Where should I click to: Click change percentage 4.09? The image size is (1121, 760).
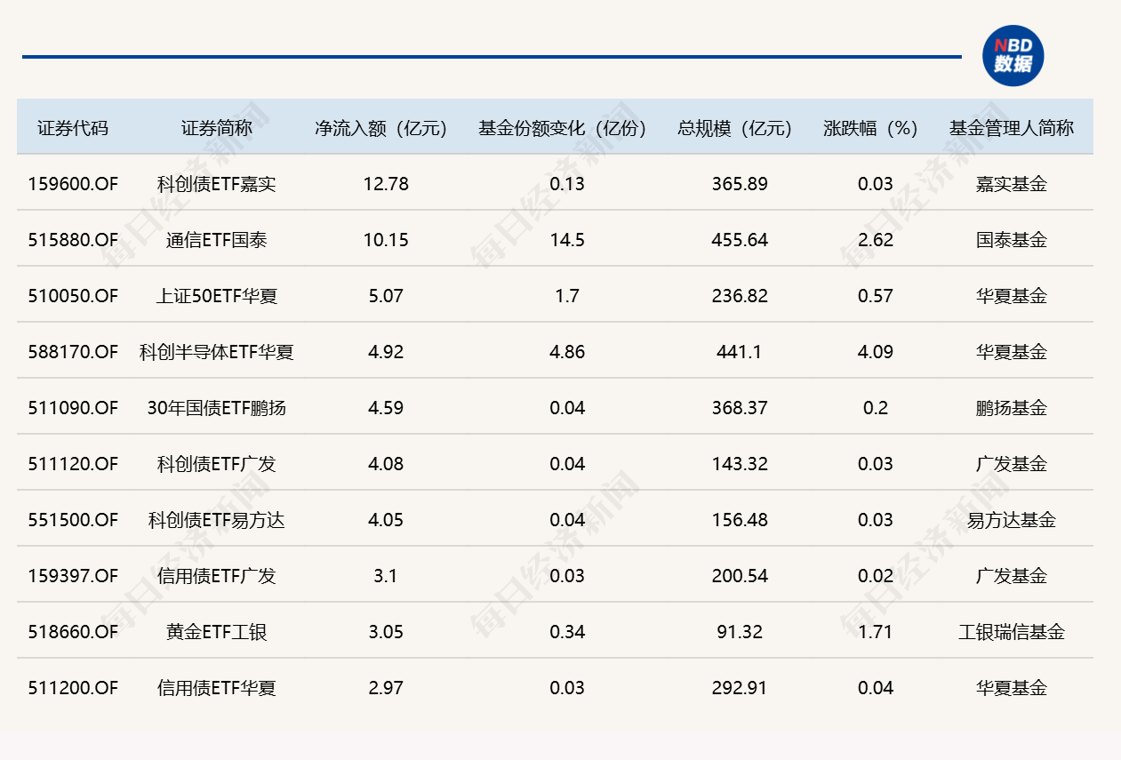coord(875,352)
